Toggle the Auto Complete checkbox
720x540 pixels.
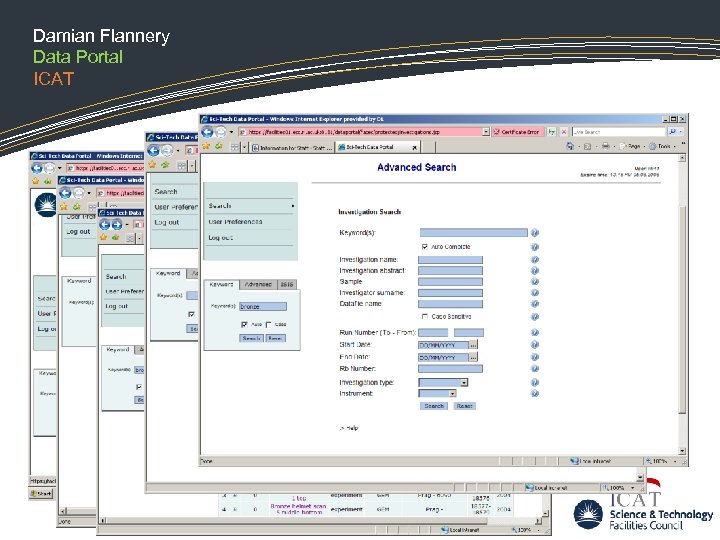425,247
